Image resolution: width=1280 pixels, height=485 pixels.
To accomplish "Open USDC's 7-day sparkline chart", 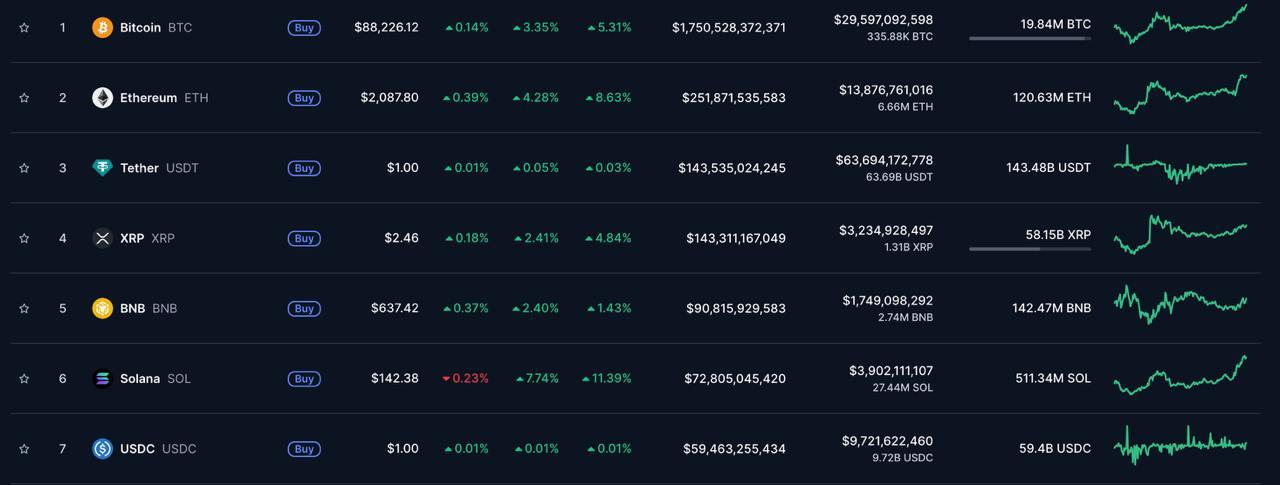I will point(1180,445).
